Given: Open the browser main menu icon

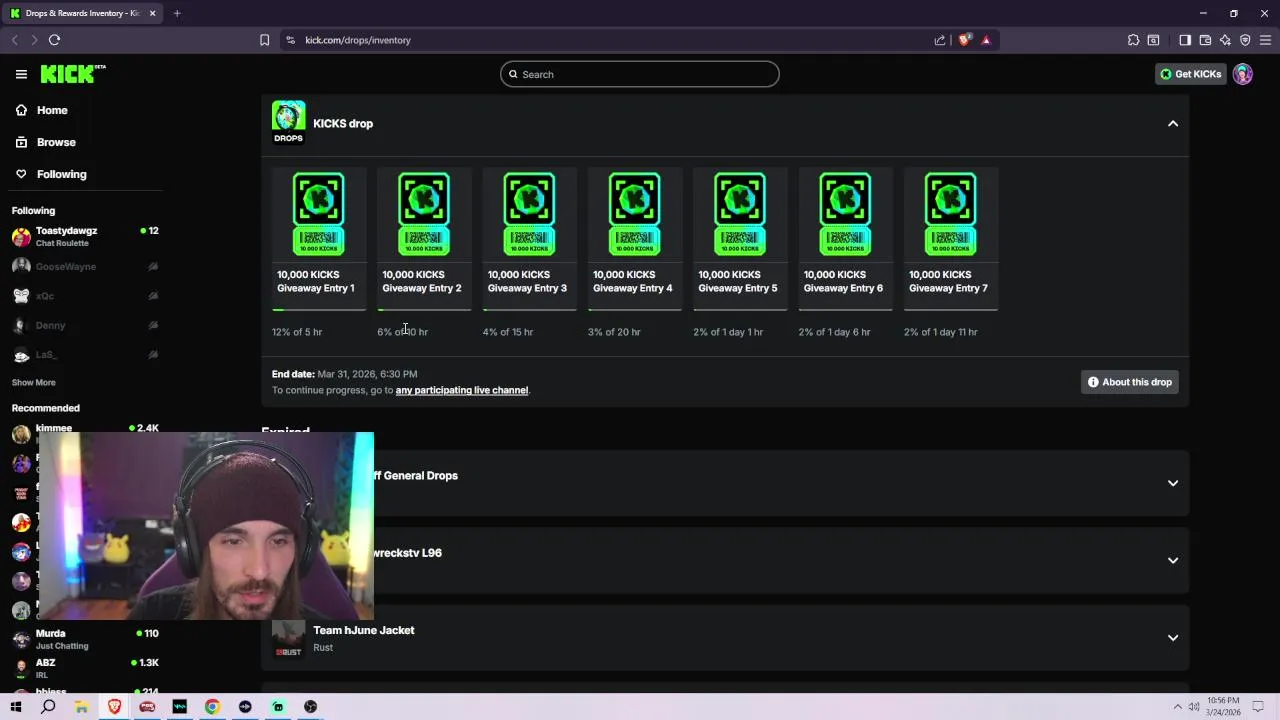Looking at the screenshot, I should pos(1265,40).
